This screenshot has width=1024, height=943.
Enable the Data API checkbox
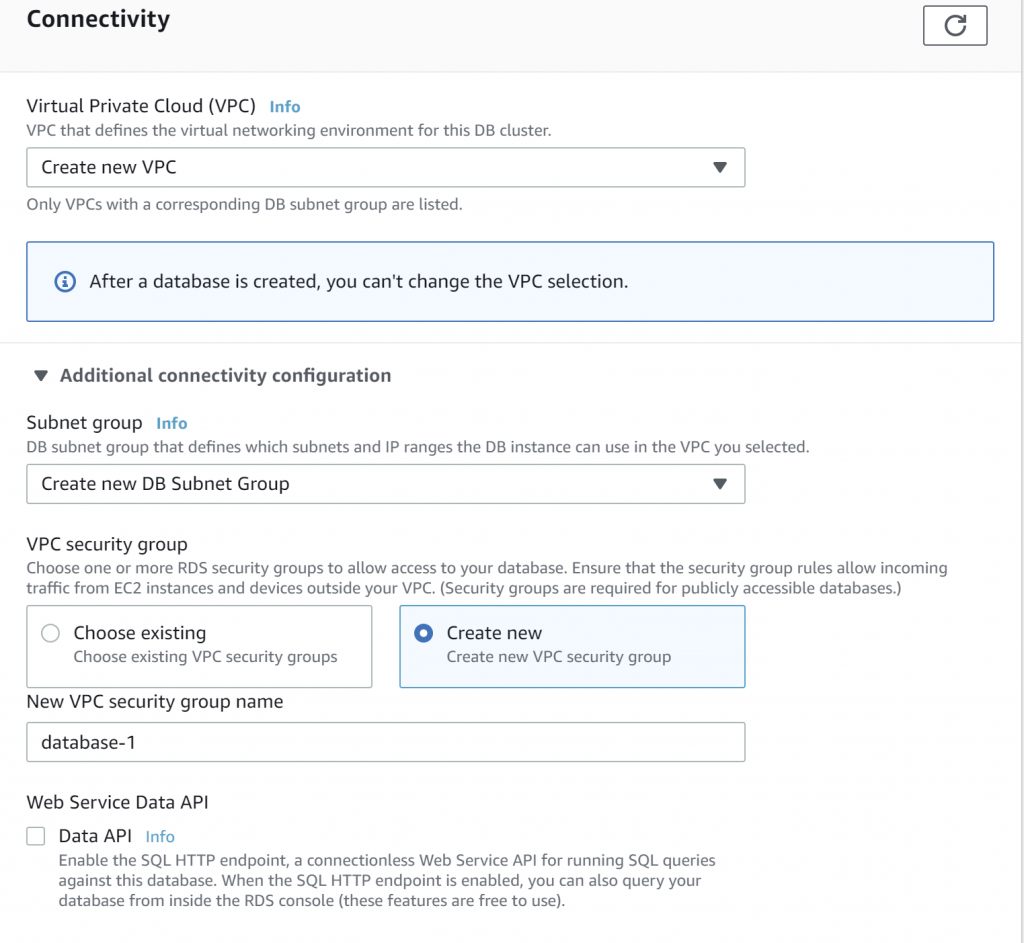(36, 836)
